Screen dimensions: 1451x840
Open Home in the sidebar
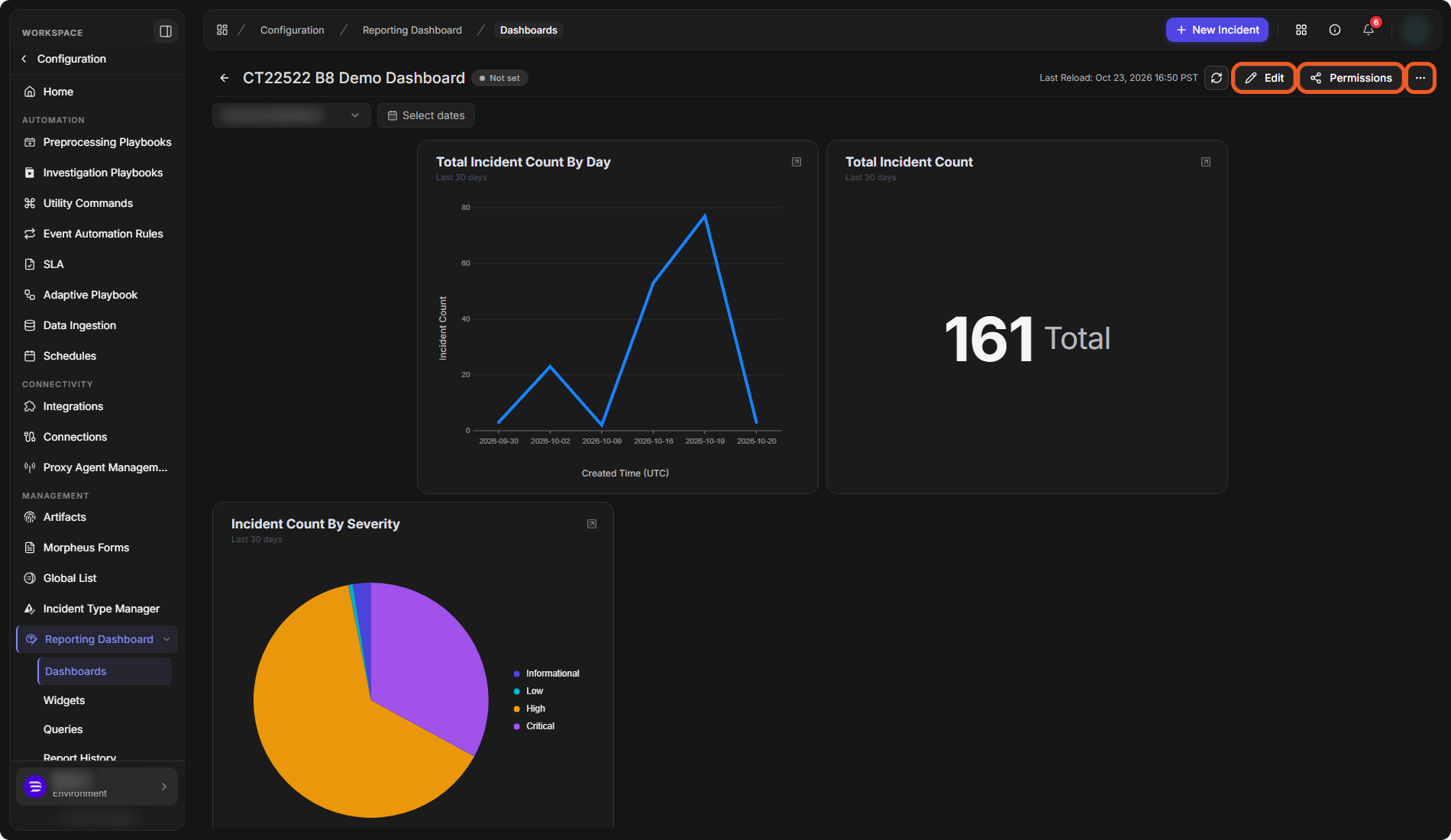(x=96, y=92)
